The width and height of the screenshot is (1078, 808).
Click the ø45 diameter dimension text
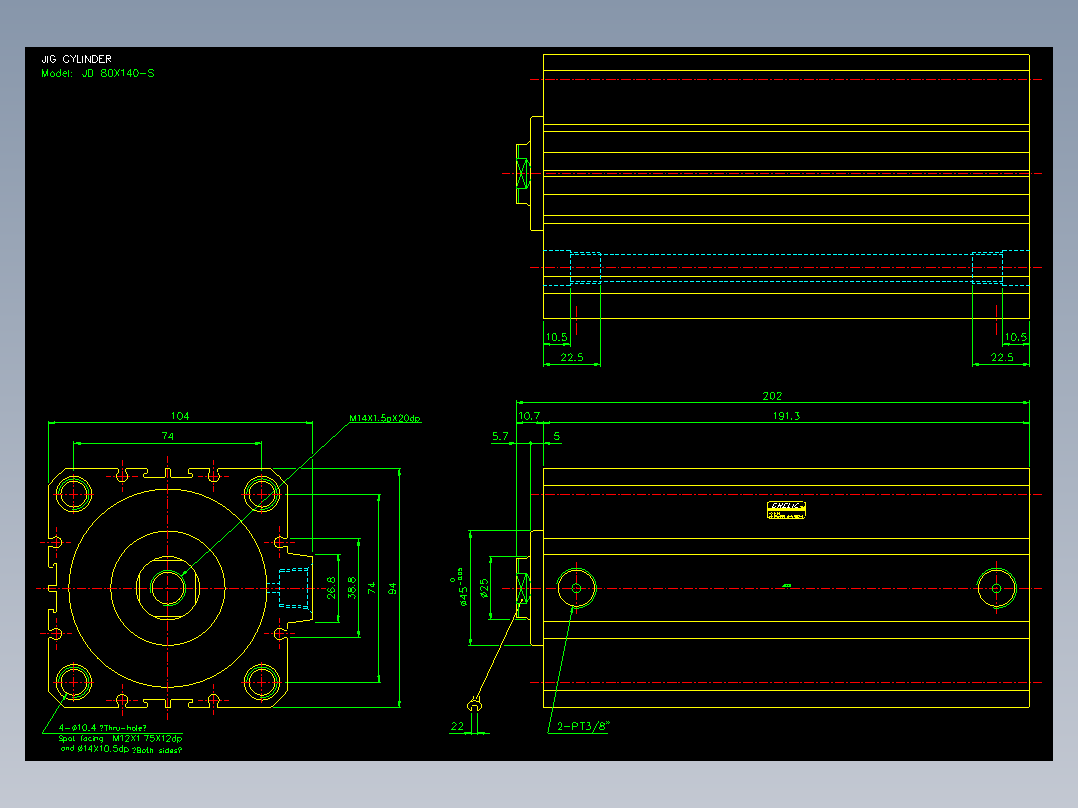462,588
